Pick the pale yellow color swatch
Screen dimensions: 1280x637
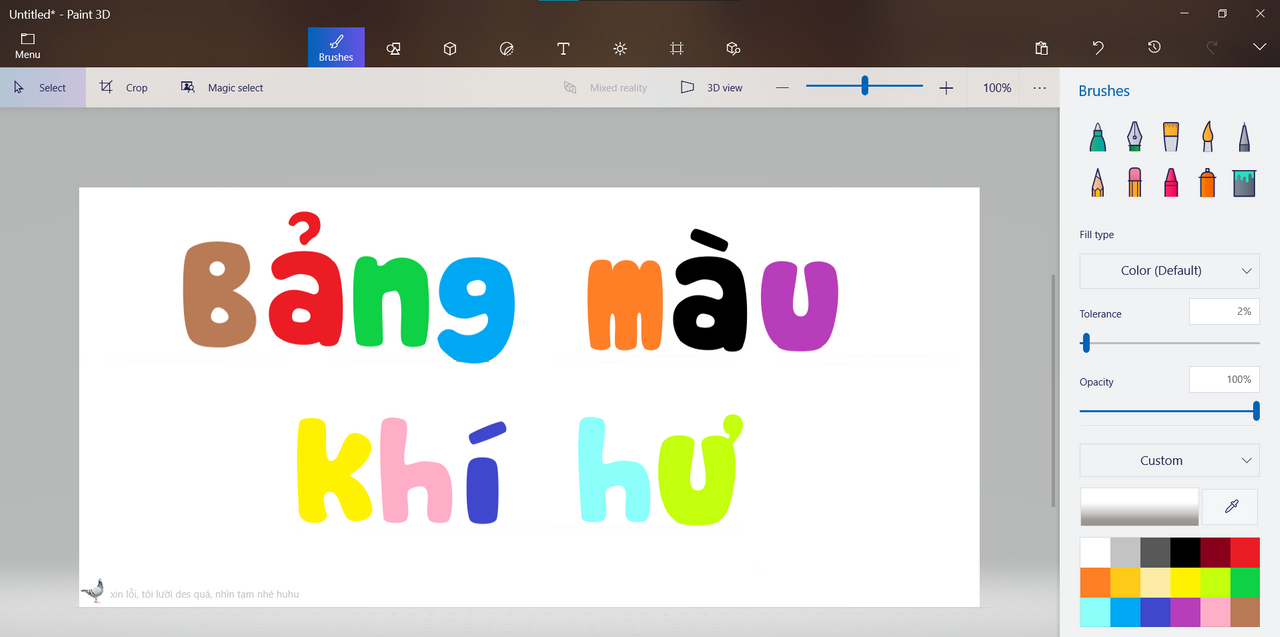tap(1155, 583)
